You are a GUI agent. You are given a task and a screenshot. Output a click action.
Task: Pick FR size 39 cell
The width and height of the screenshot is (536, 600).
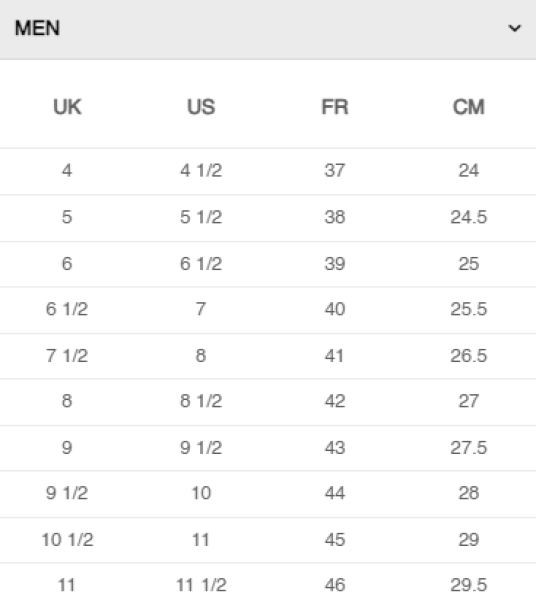(x=335, y=264)
